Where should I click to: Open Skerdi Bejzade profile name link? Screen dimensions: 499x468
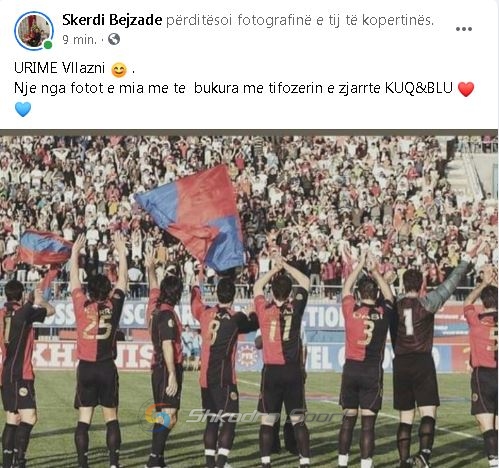click(112, 20)
